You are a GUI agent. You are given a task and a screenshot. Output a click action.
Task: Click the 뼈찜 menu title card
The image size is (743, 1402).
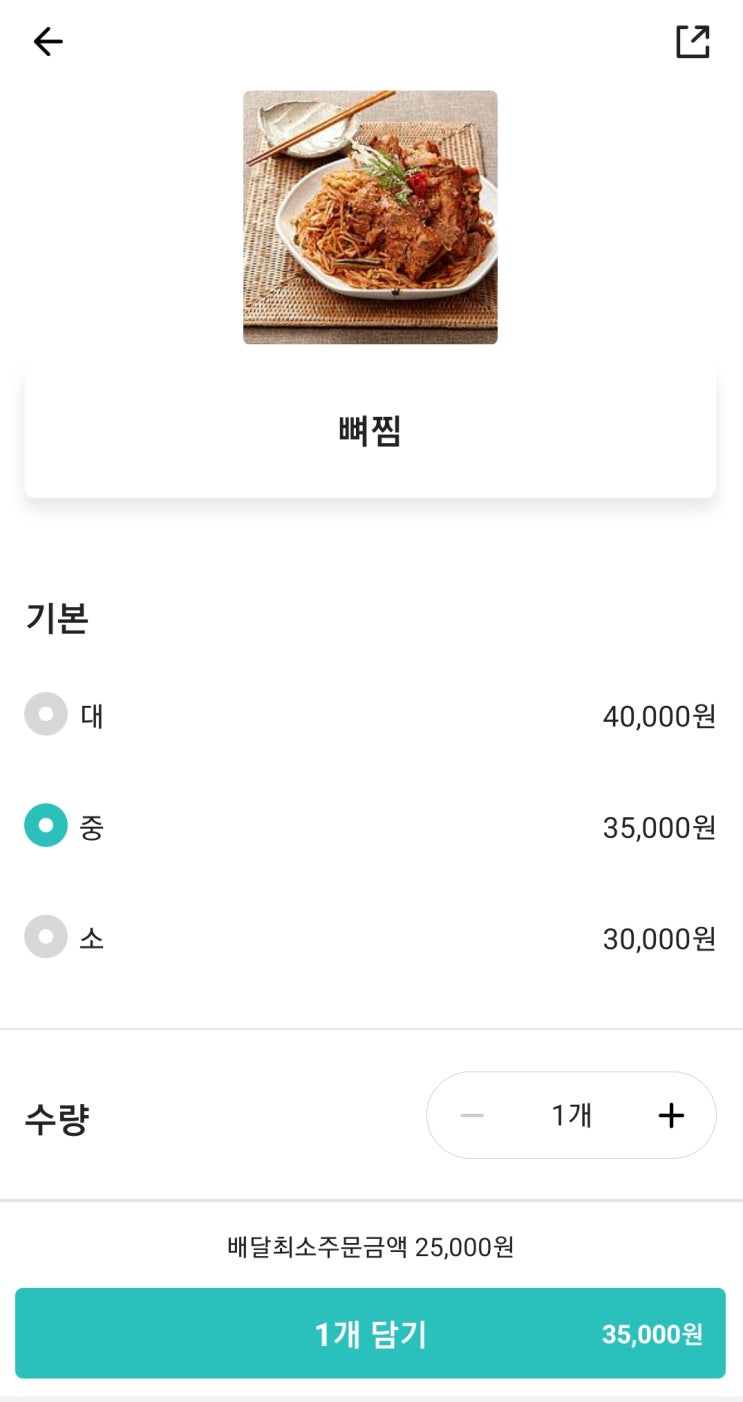pyautogui.click(x=370, y=431)
